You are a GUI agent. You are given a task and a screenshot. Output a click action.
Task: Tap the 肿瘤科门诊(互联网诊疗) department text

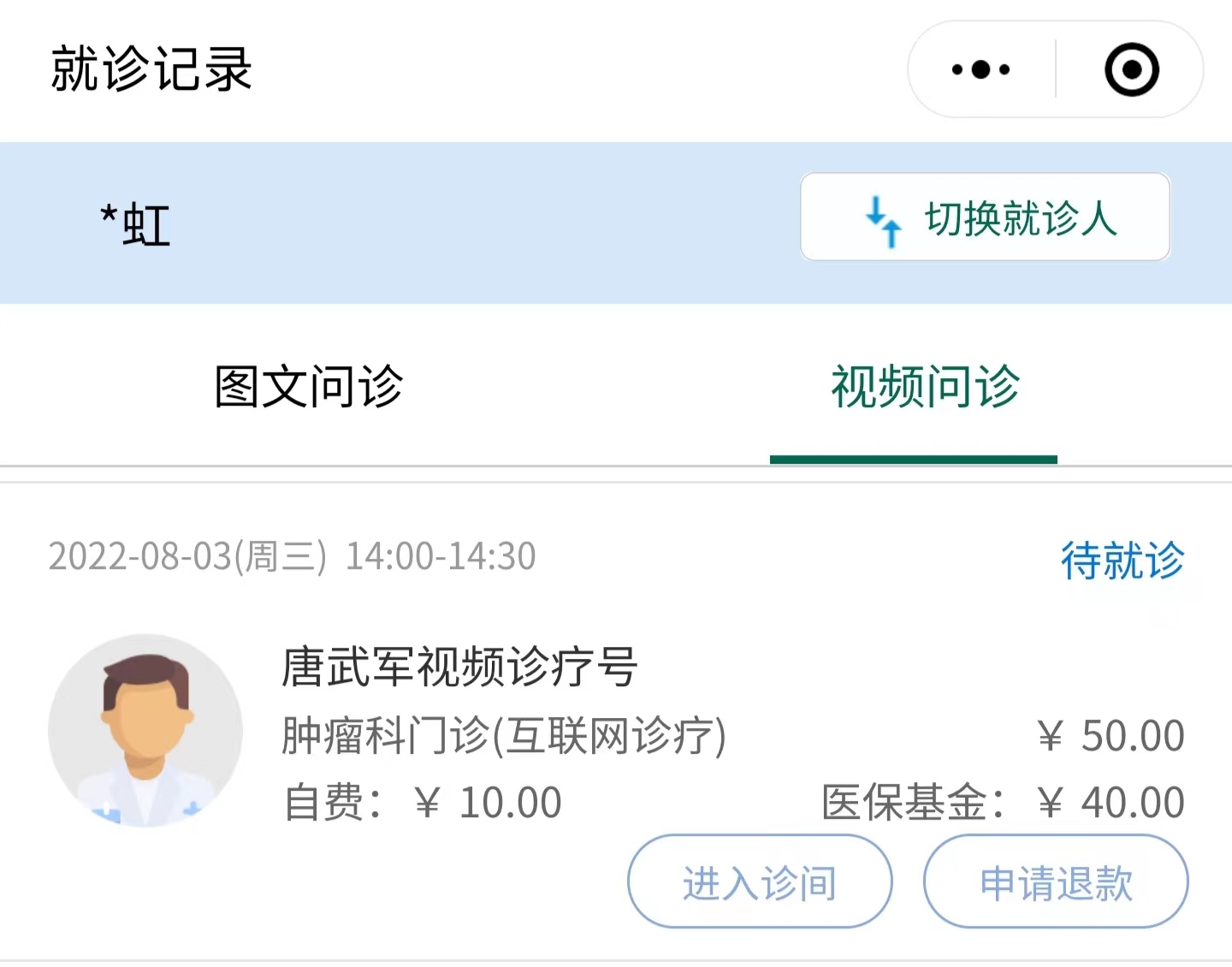[503, 735]
